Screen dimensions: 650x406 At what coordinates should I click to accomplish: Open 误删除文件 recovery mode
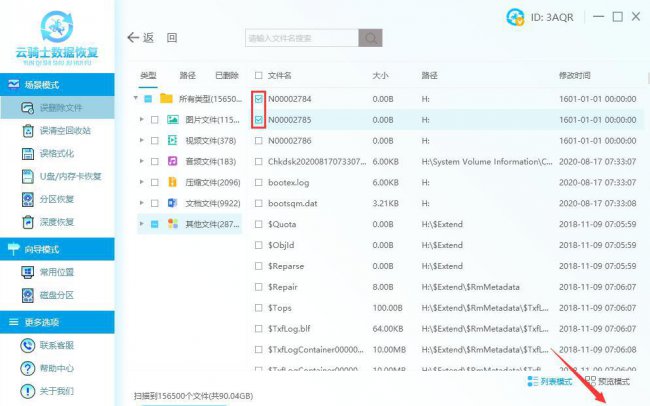(x=57, y=108)
